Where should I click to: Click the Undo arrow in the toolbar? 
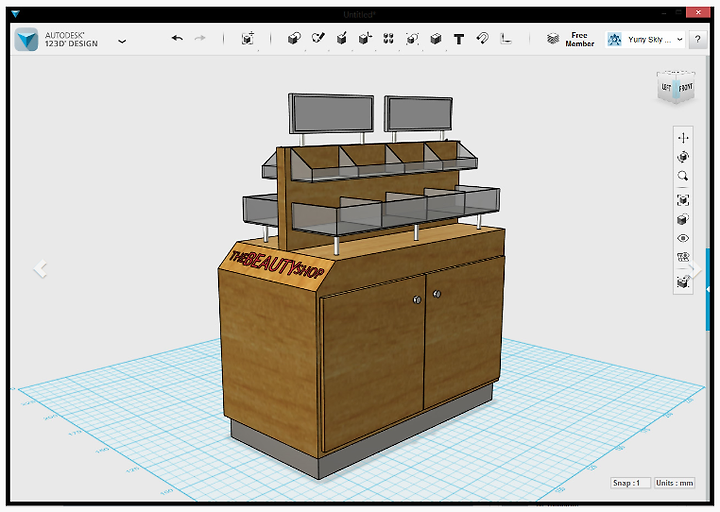(177, 39)
